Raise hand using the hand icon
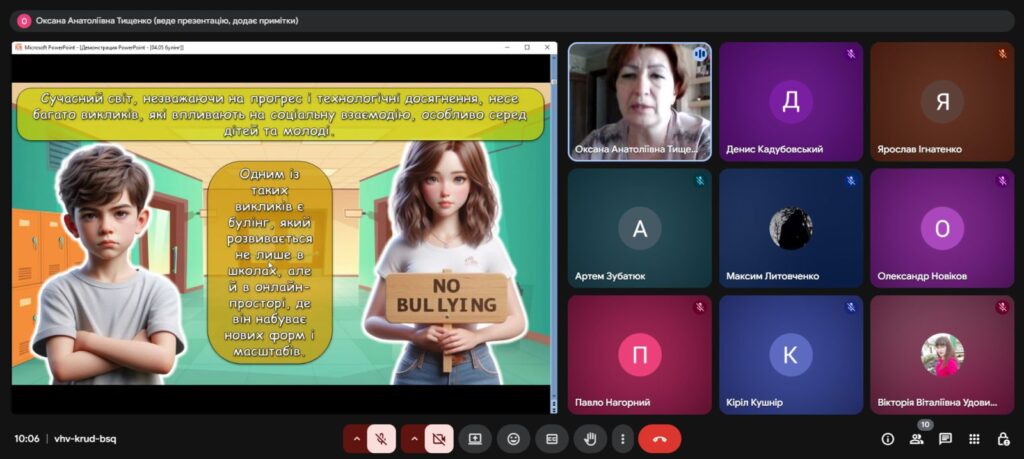The width and height of the screenshot is (1024, 459). tap(590, 439)
